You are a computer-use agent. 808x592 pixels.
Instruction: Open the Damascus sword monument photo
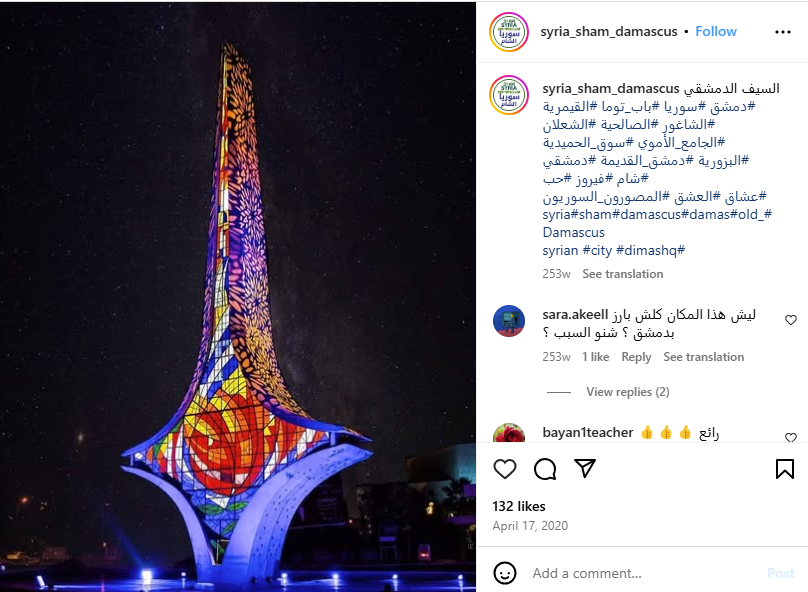pyautogui.click(x=238, y=296)
